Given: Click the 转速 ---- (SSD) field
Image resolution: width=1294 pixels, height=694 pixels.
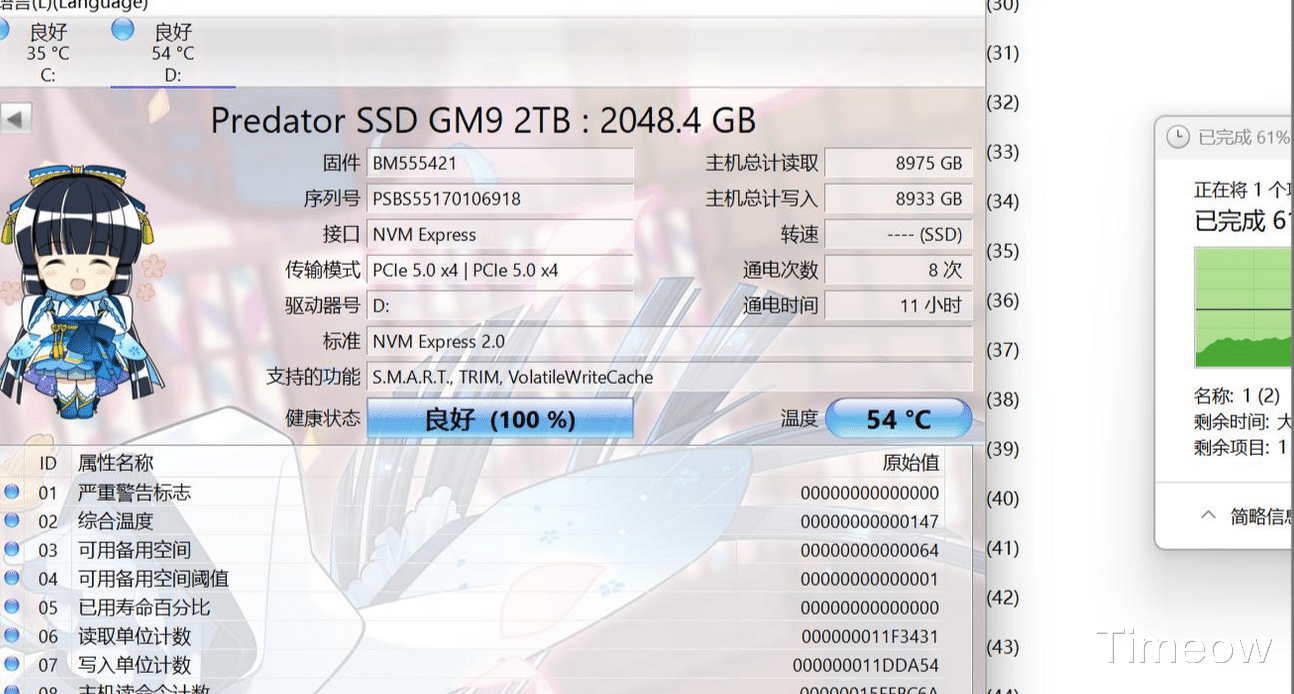Looking at the screenshot, I should (898, 234).
